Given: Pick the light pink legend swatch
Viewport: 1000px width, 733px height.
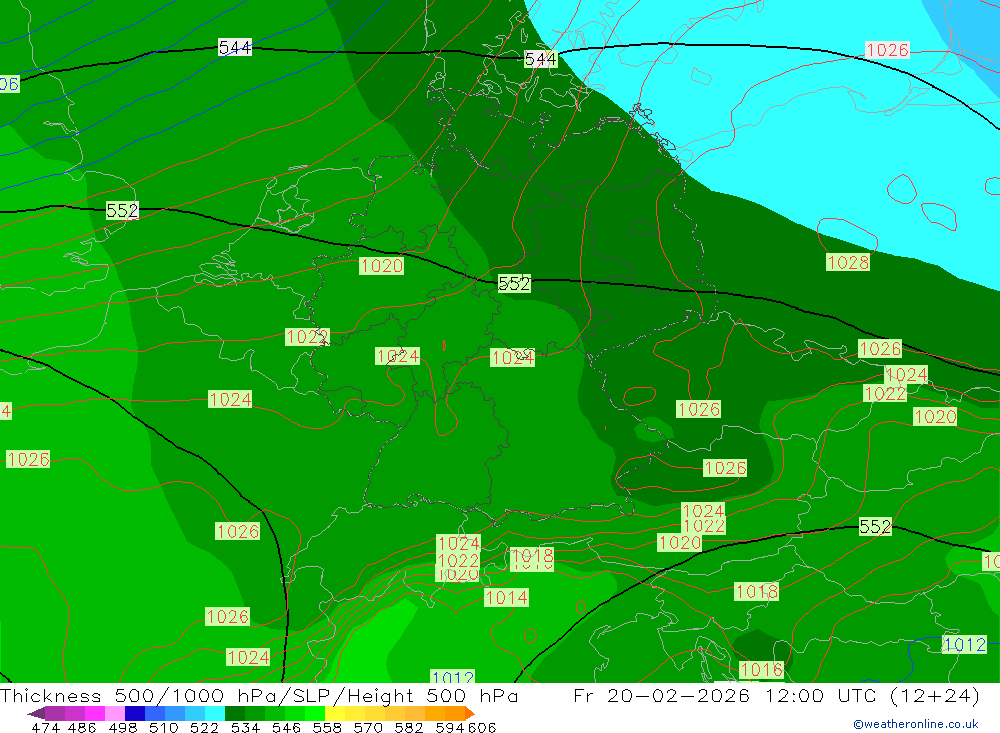Looking at the screenshot, I should pos(114,713).
